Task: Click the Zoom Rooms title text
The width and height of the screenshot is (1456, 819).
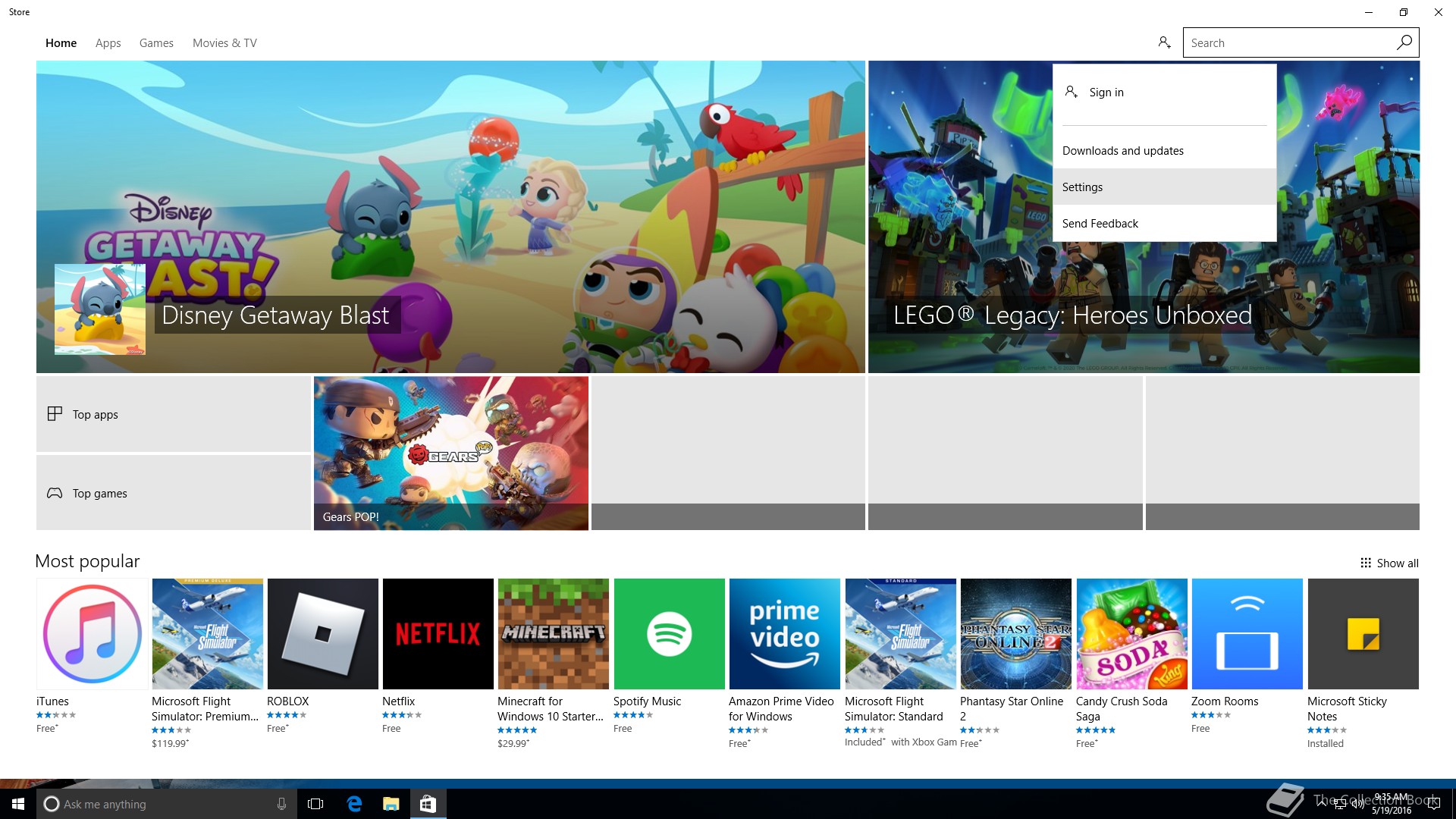Action: coord(1224,701)
